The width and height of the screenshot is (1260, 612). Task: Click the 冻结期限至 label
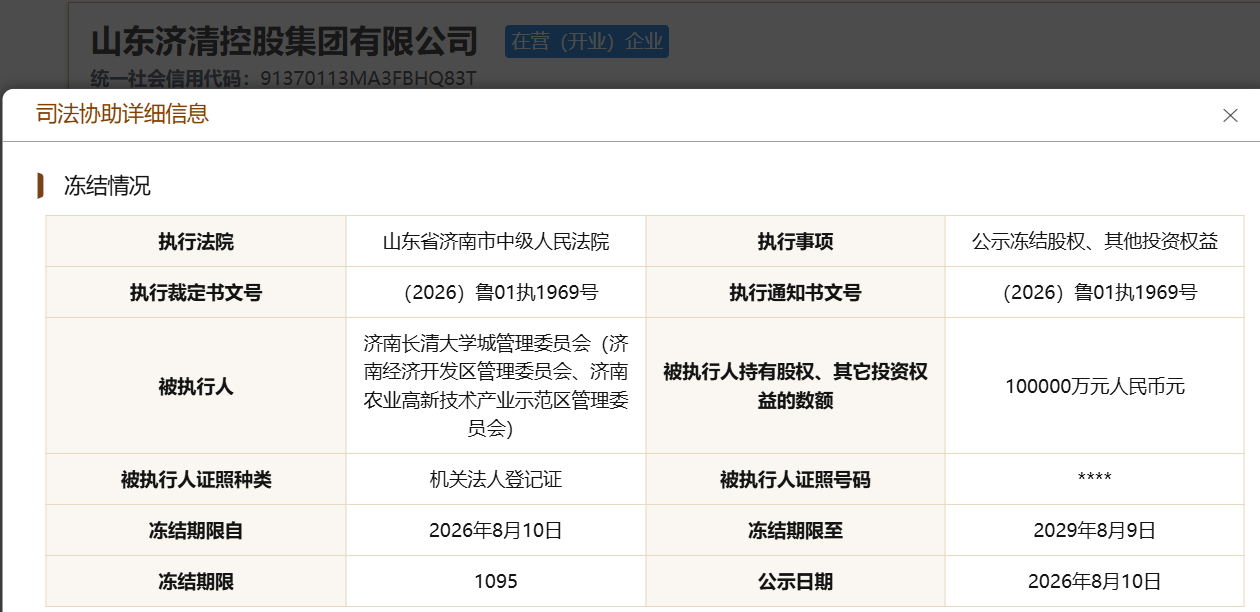(x=795, y=531)
